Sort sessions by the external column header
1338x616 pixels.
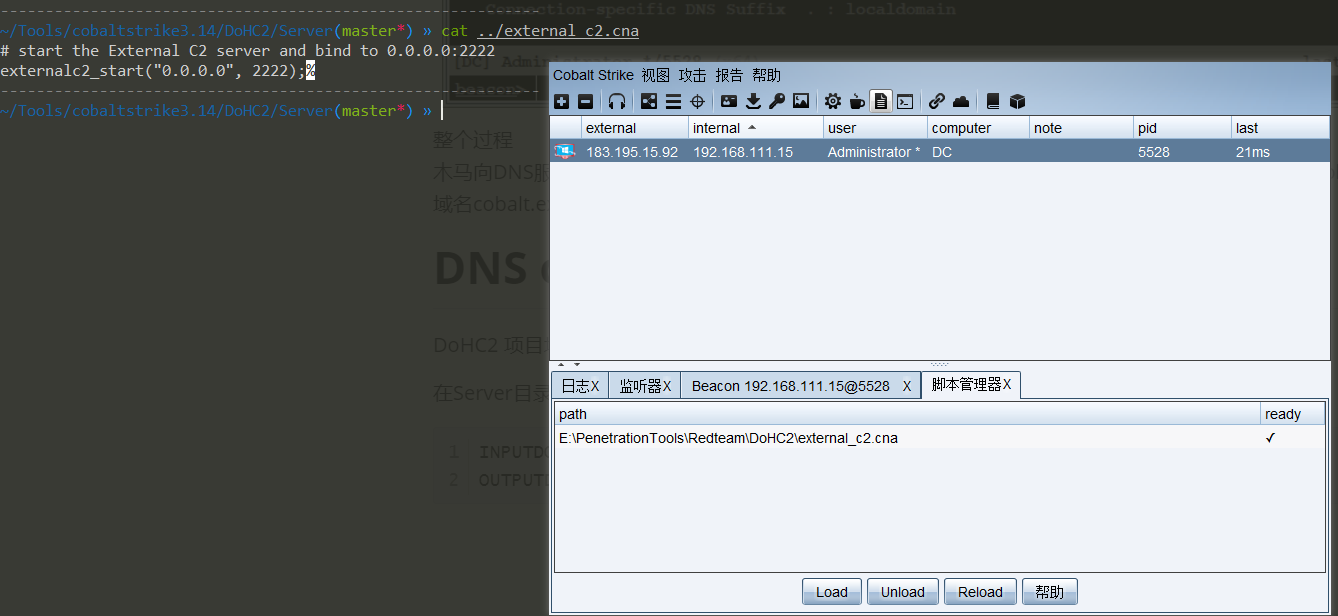(634, 128)
